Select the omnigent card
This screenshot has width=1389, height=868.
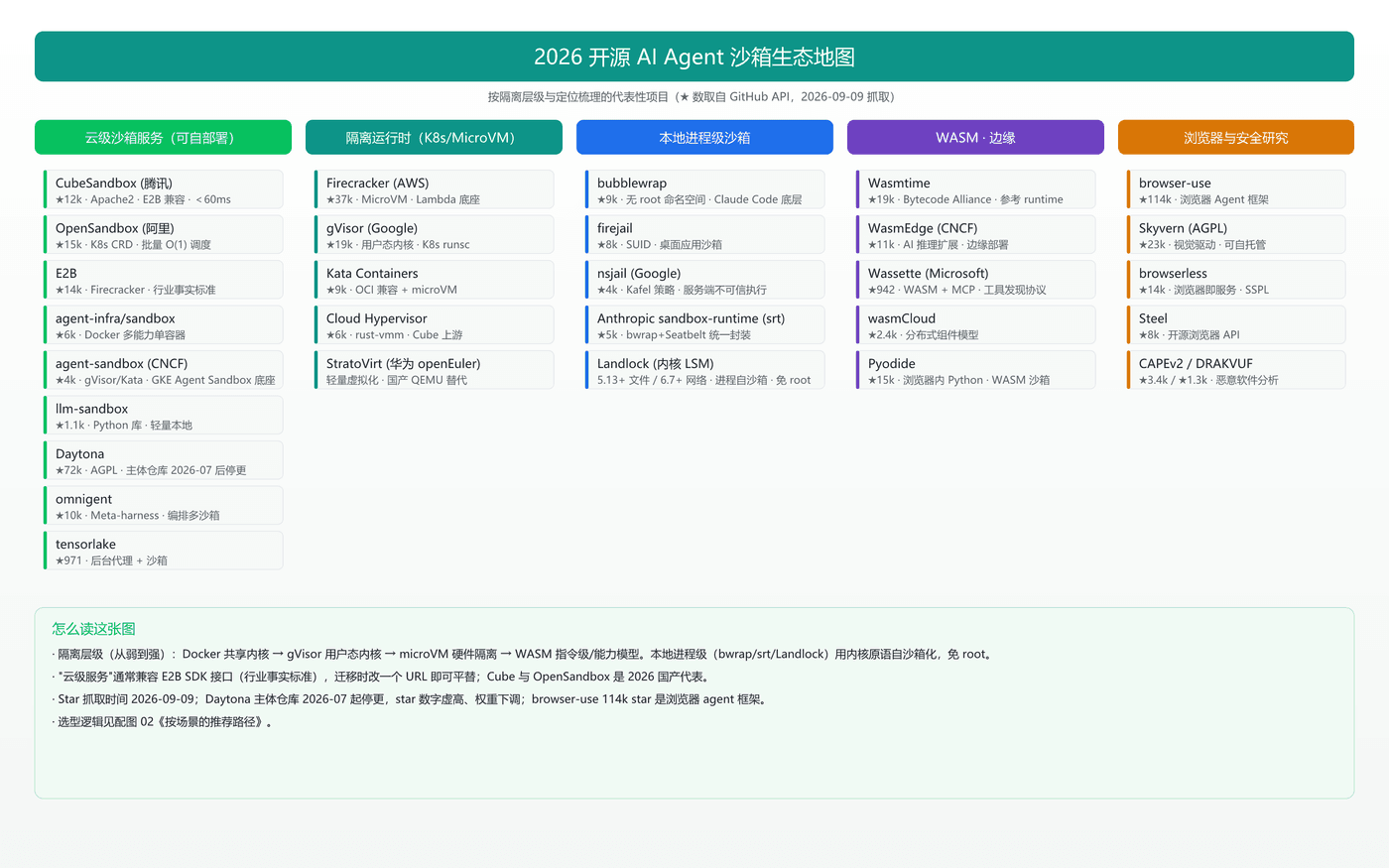pos(163,506)
